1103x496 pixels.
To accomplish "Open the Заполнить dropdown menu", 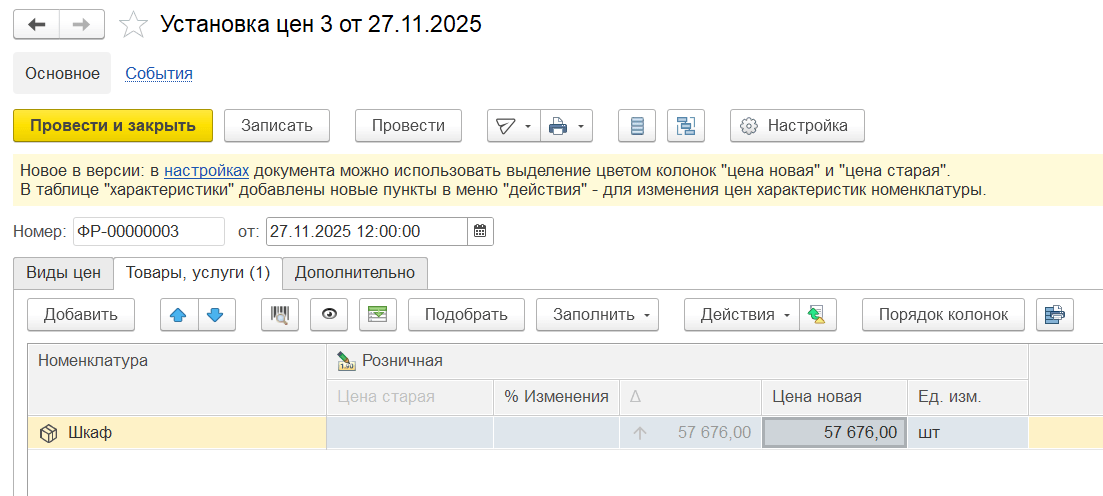I will (597, 314).
